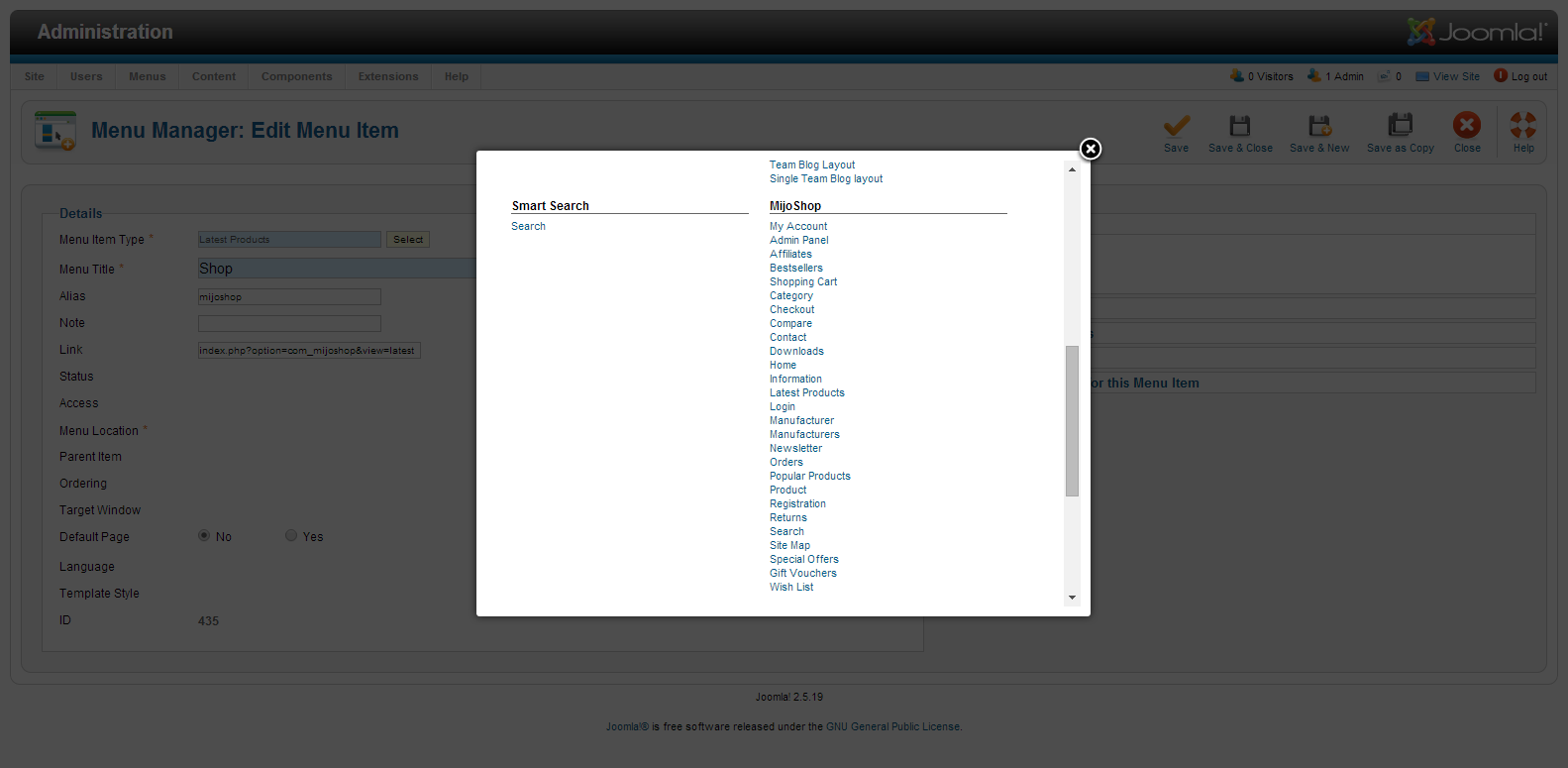
Task: Click the View Site link
Action: coord(1456,76)
